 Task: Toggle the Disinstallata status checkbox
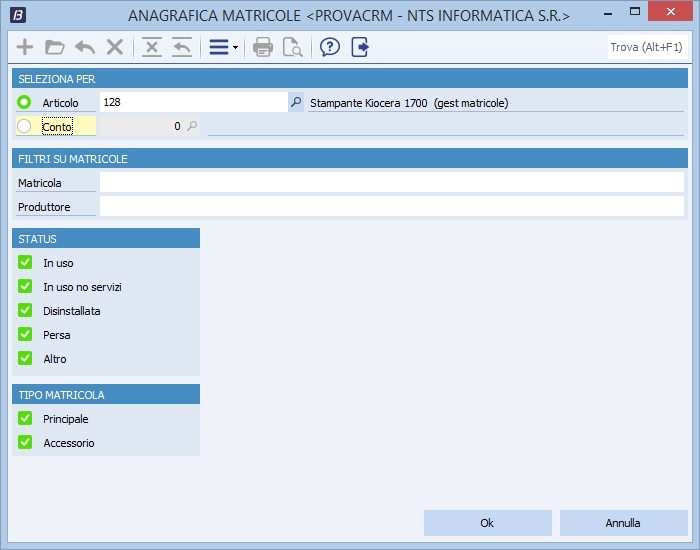pyautogui.click(x=26, y=310)
